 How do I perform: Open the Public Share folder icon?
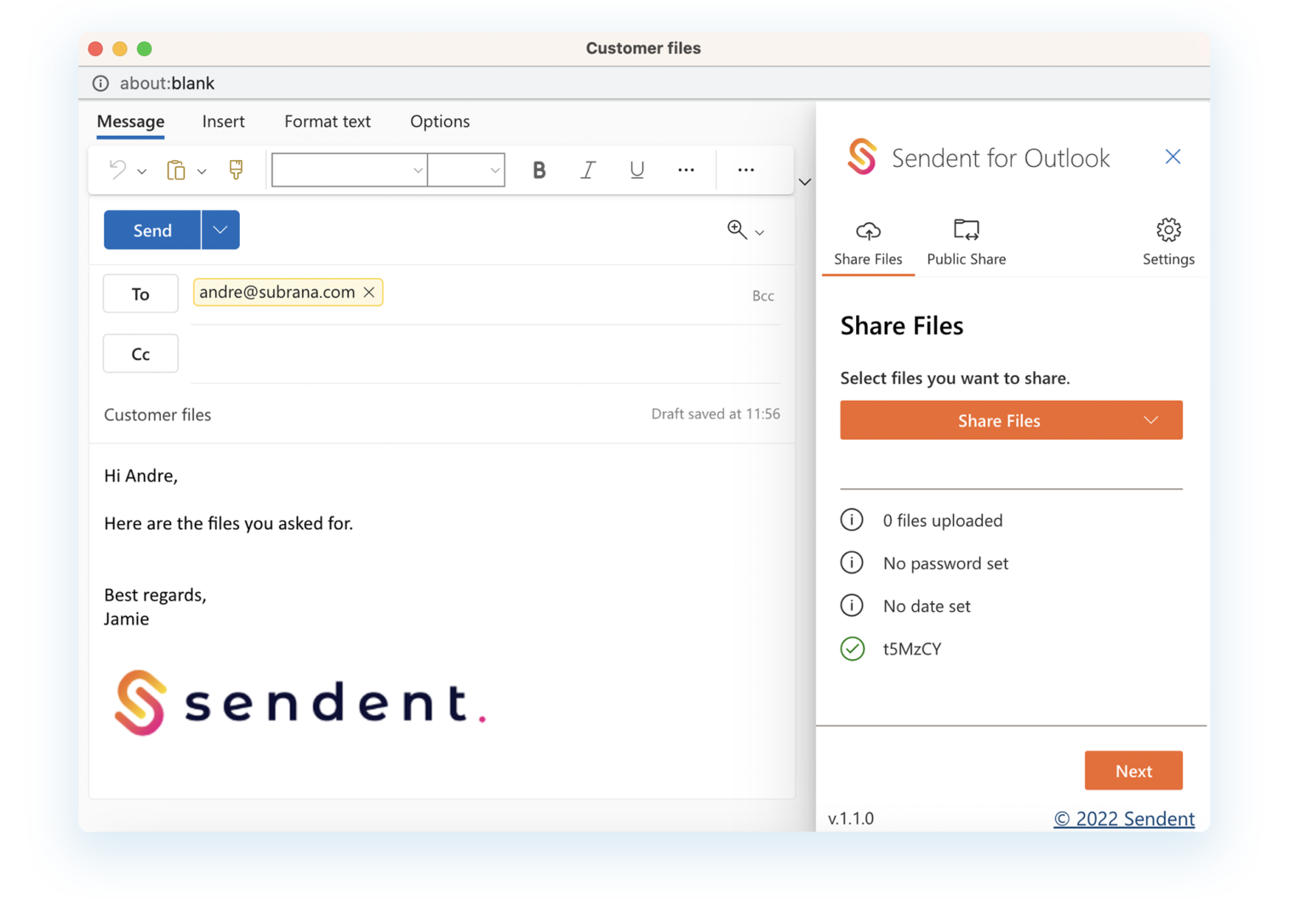coord(967,230)
